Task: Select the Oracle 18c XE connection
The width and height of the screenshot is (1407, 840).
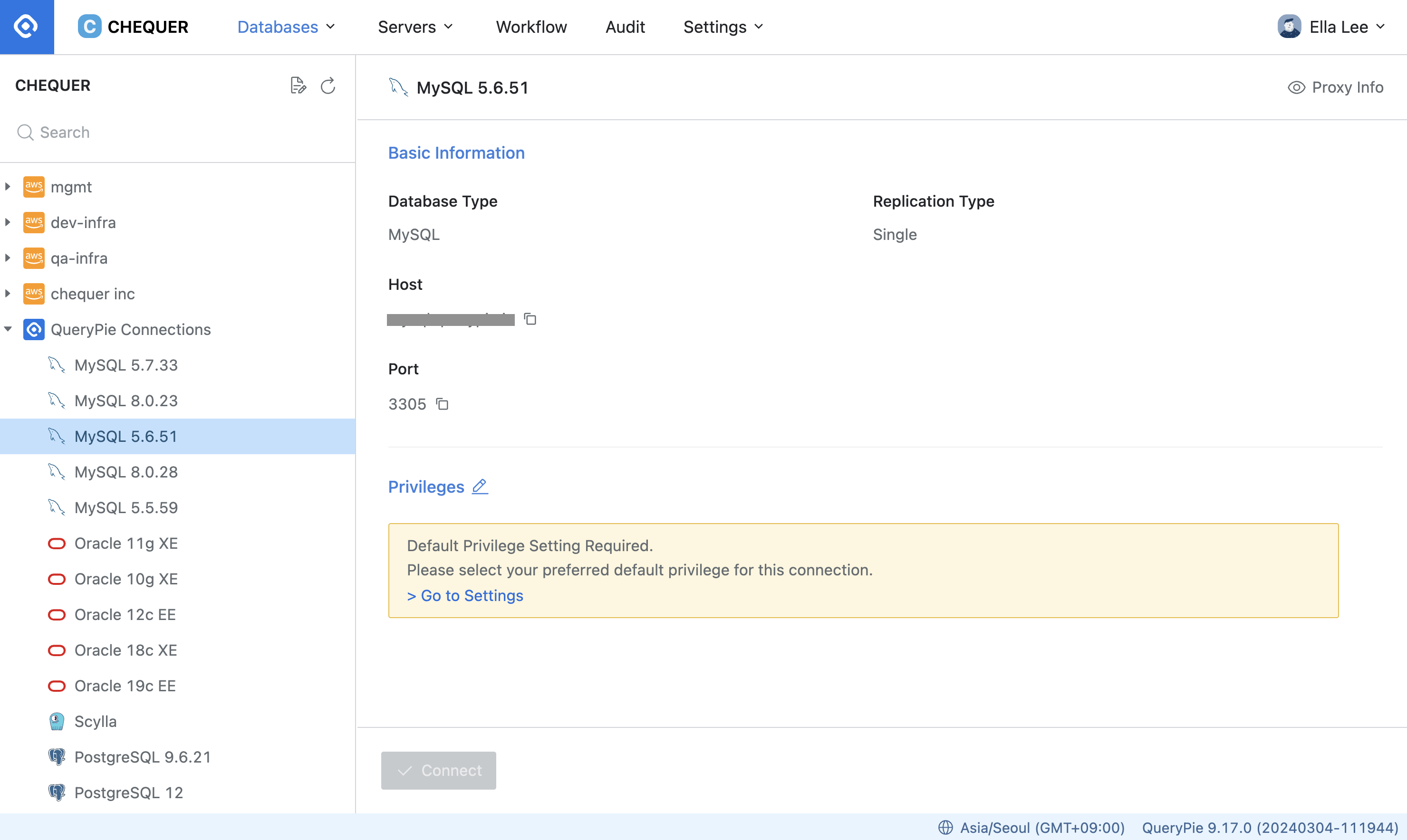Action: click(x=178, y=650)
